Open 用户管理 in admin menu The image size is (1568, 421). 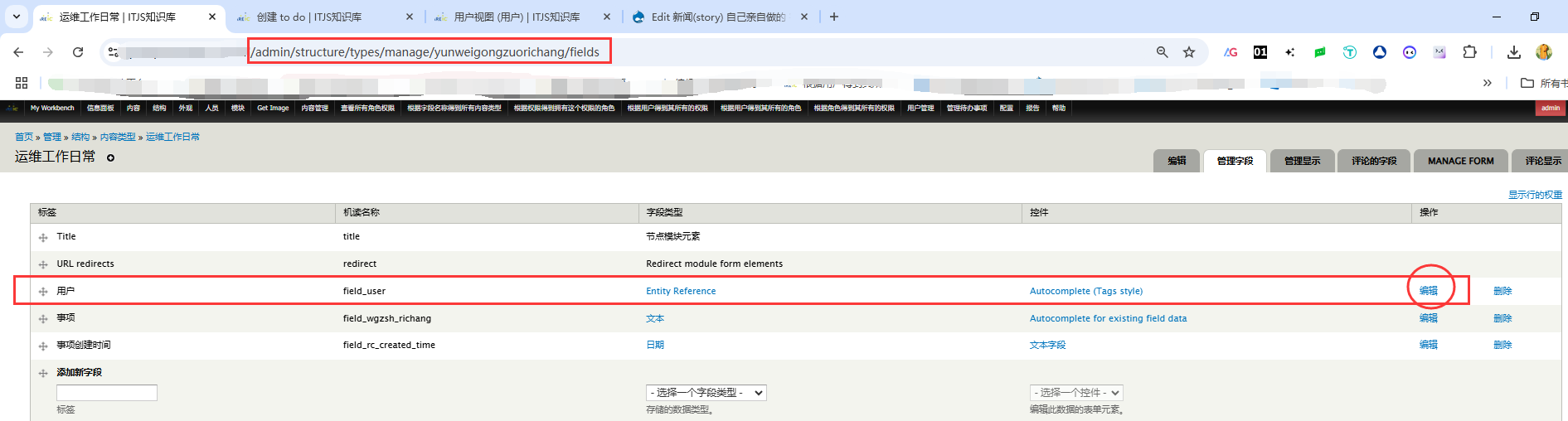click(x=920, y=108)
